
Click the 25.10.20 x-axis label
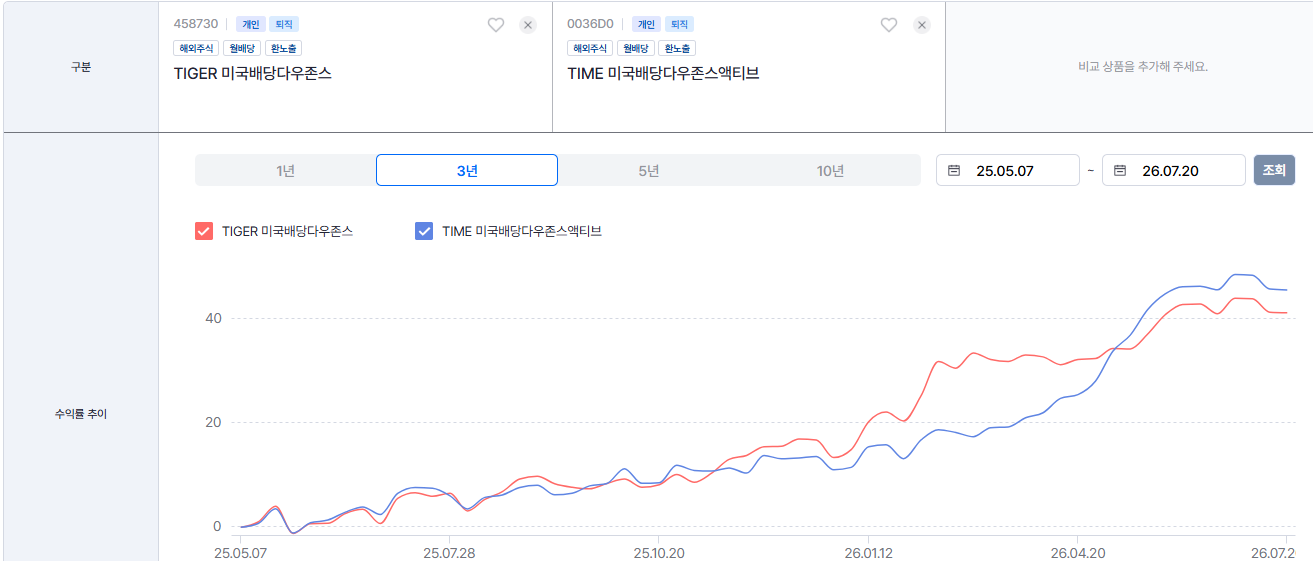click(x=659, y=552)
